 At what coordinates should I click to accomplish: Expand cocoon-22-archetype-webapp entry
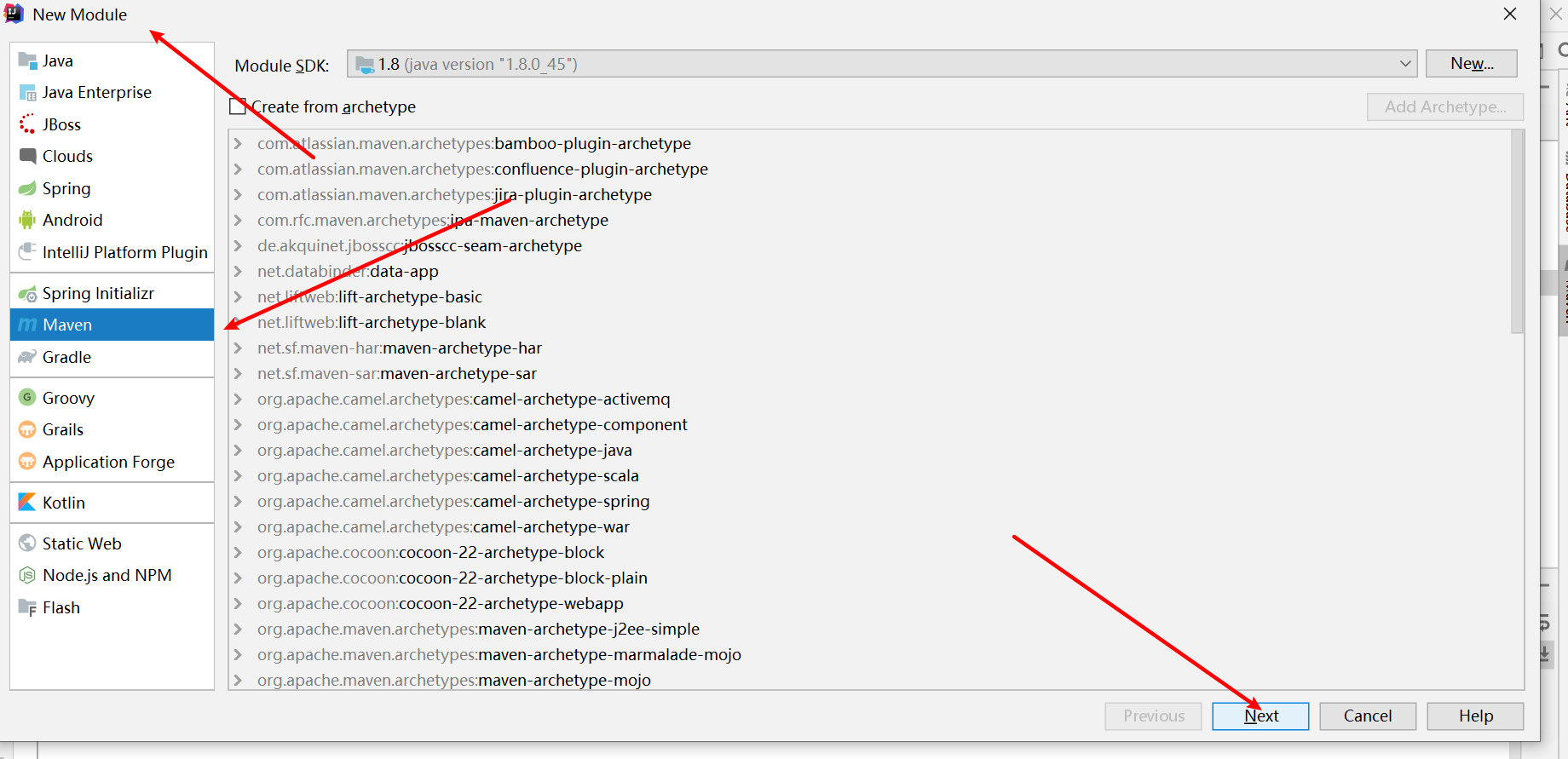[x=239, y=603]
